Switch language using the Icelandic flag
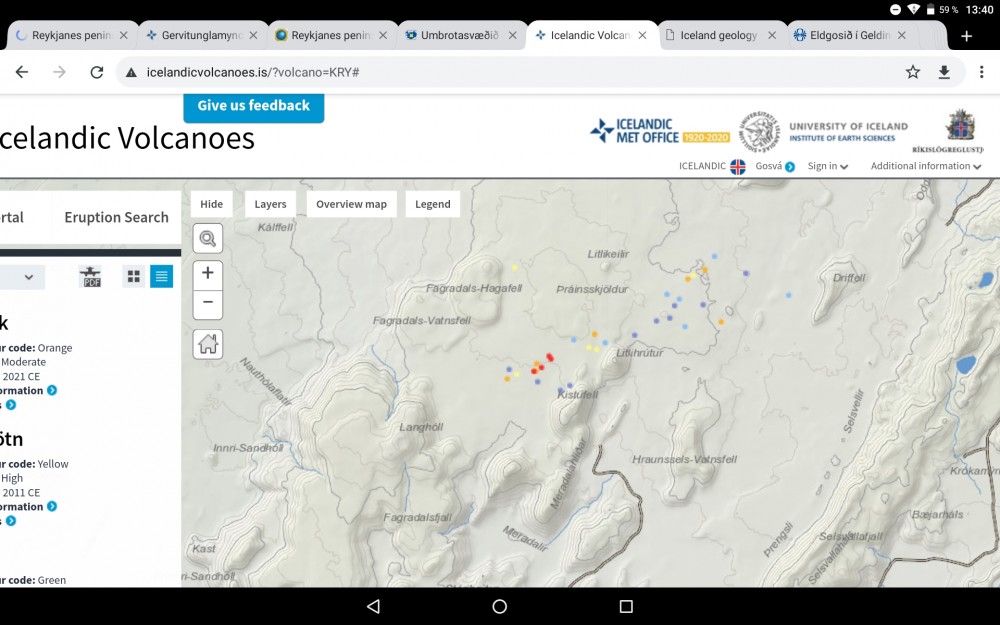The height and width of the screenshot is (625, 1000). click(738, 167)
